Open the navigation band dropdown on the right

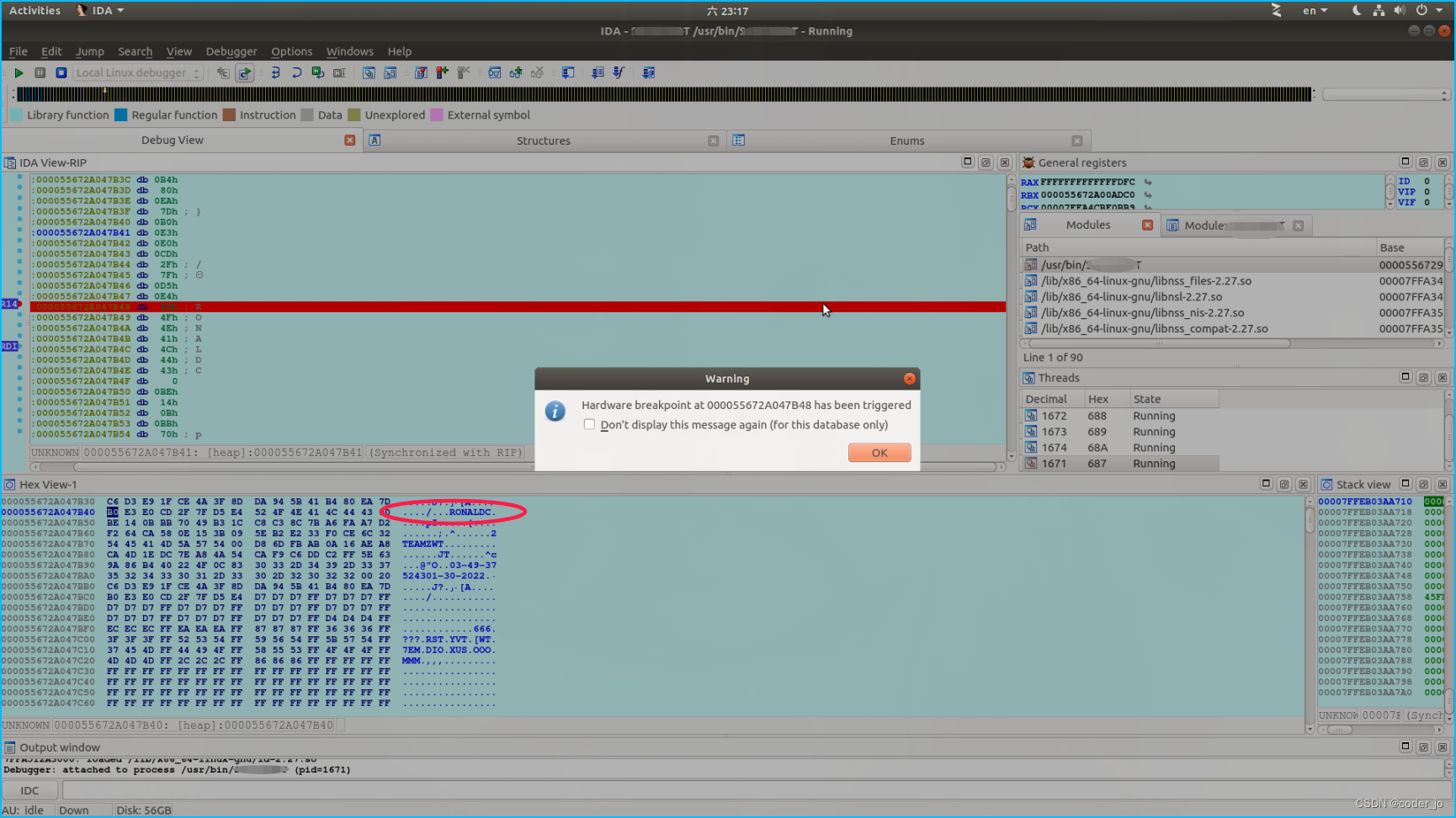1386,95
